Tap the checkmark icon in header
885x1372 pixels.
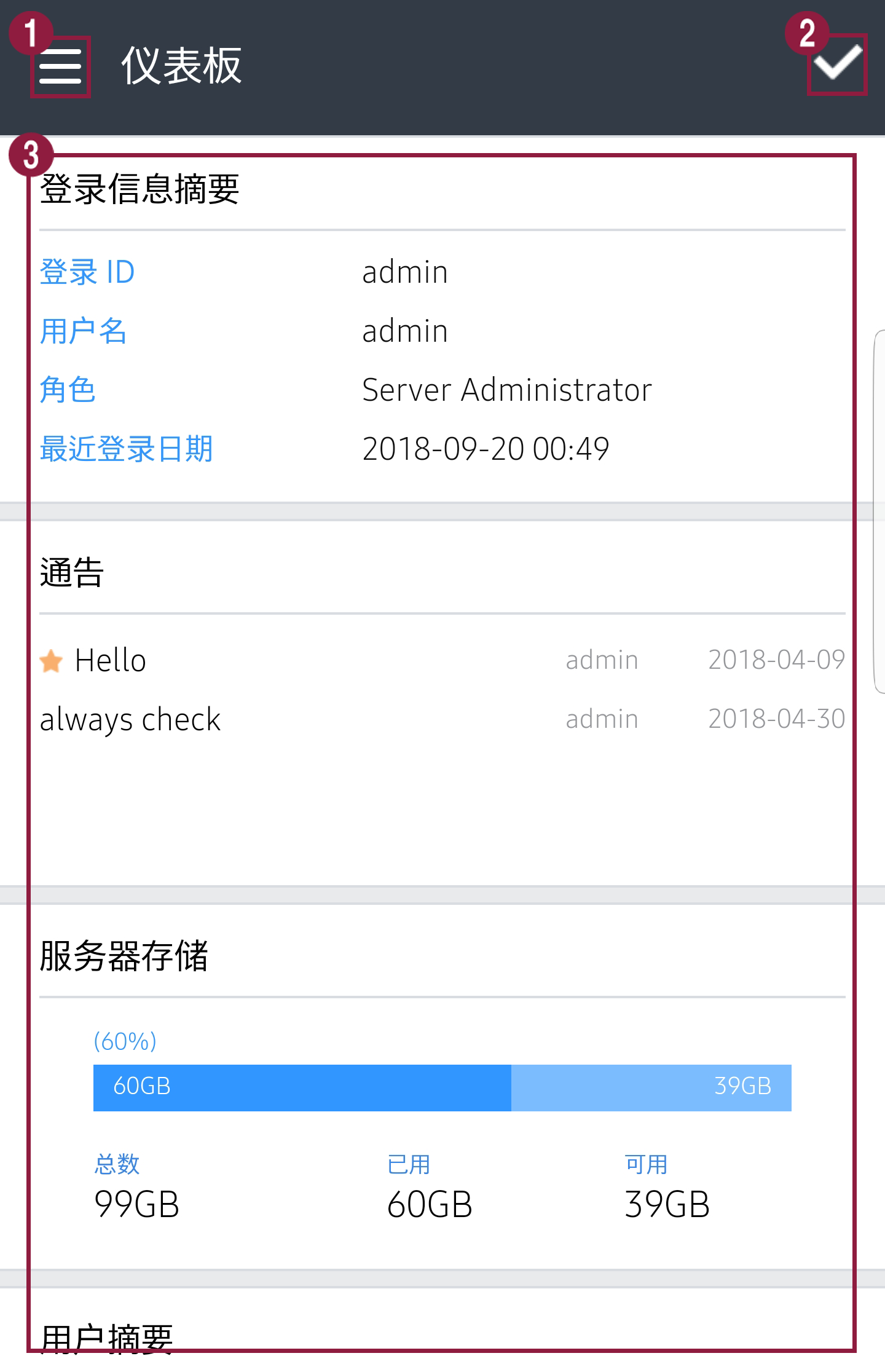838,63
